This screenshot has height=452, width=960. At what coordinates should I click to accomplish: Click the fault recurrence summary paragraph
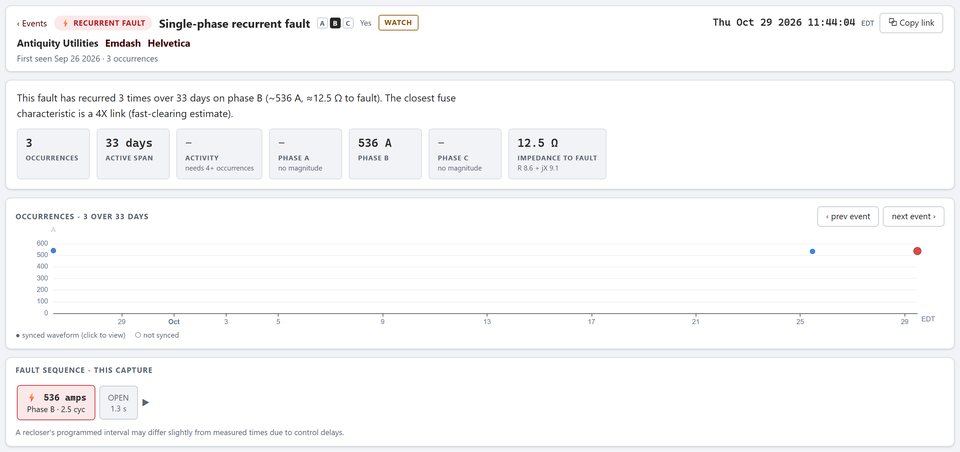(x=236, y=106)
